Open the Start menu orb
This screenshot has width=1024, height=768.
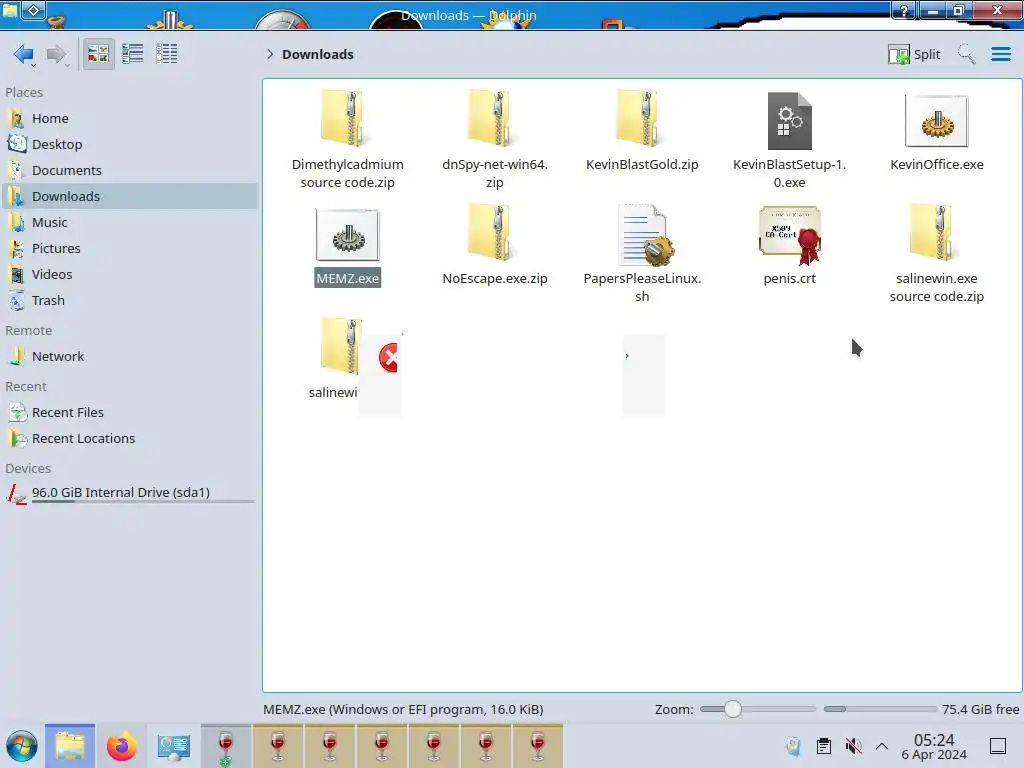click(x=22, y=746)
